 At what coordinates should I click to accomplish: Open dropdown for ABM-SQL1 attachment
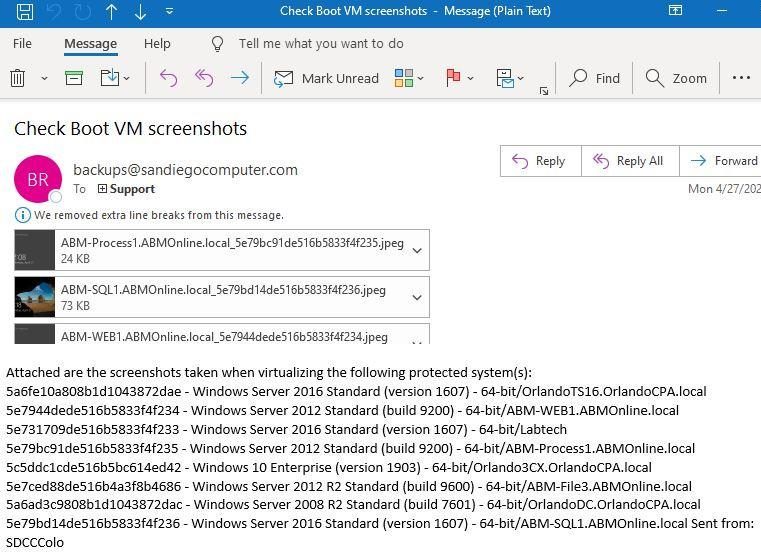click(x=417, y=298)
